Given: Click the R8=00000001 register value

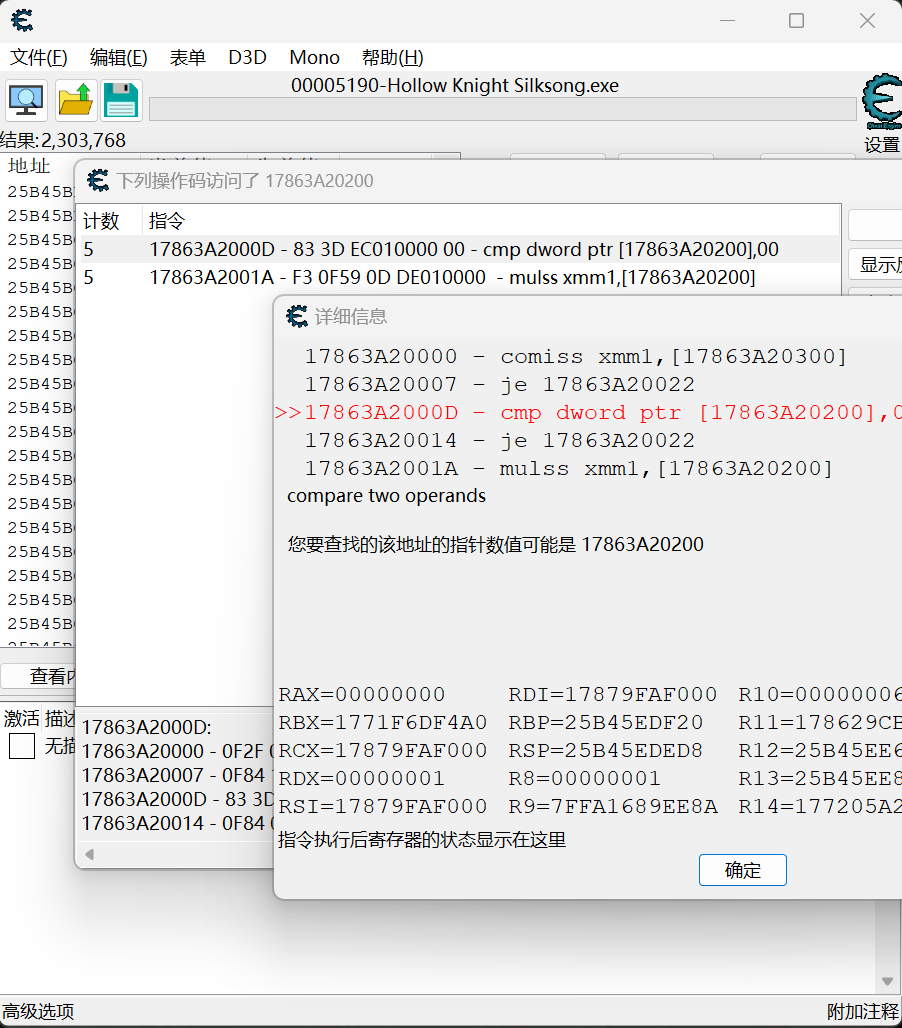Looking at the screenshot, I should 585,778.
